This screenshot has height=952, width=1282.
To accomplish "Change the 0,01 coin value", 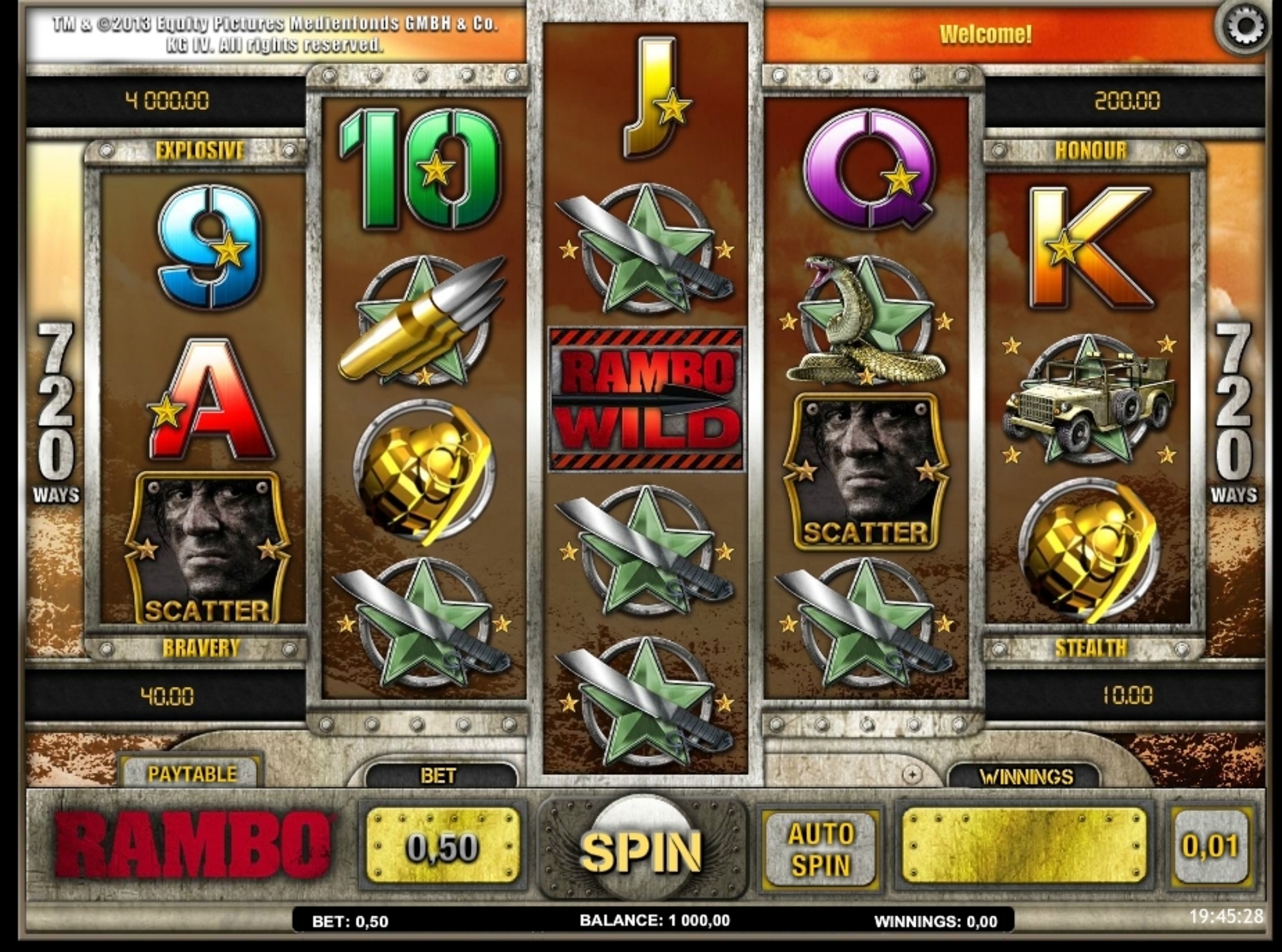I will coord(1210,847).
